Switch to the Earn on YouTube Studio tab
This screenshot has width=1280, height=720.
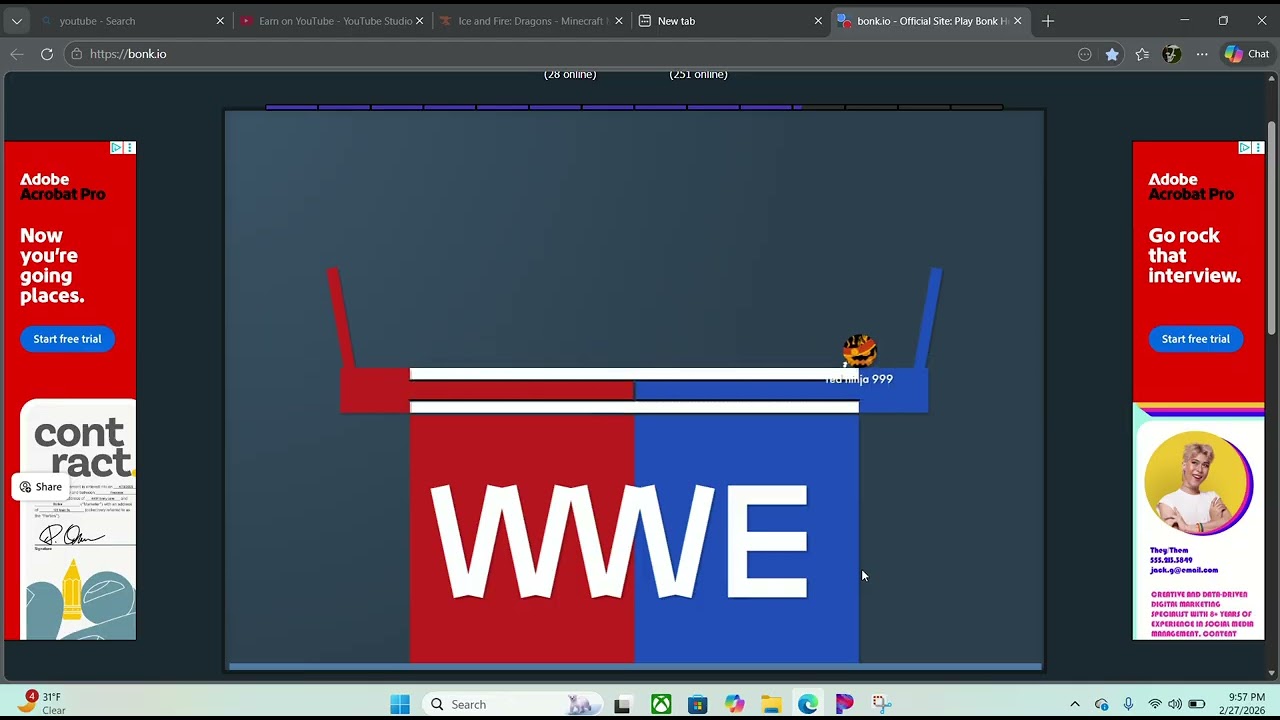[x=330, y=21]
